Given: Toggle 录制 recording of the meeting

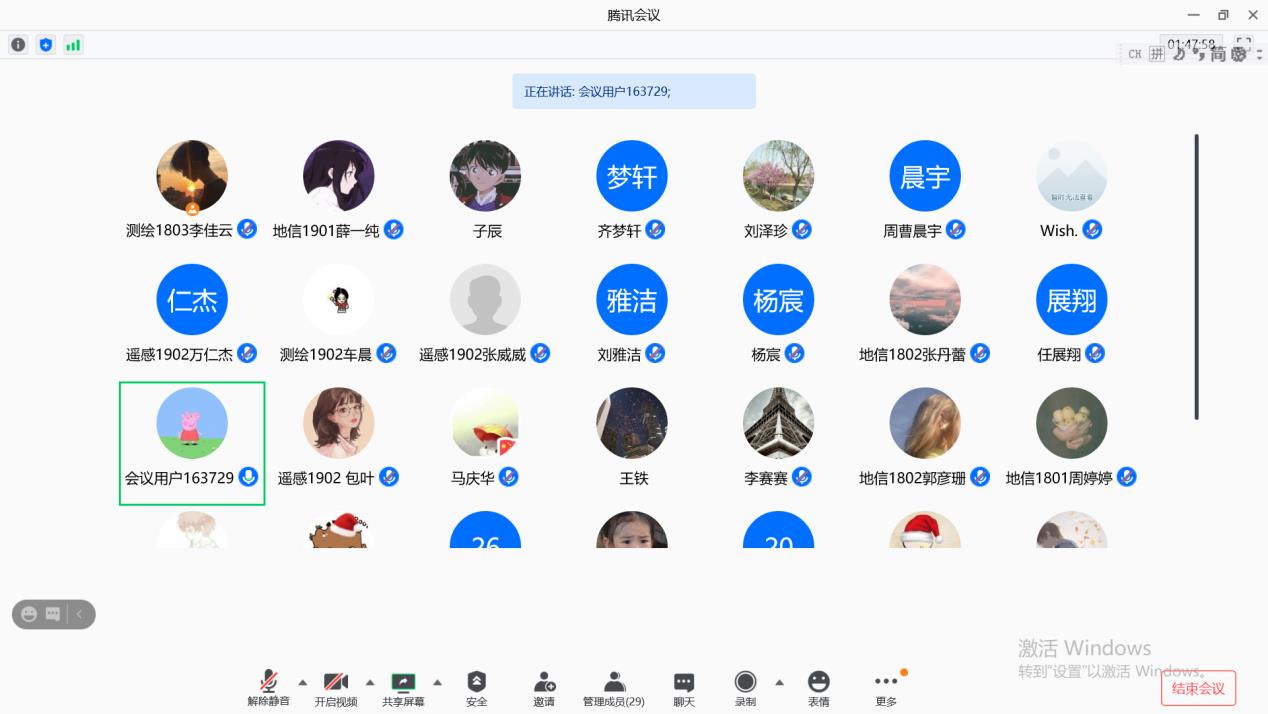Looking at the screenshot, I should [746, 683].
